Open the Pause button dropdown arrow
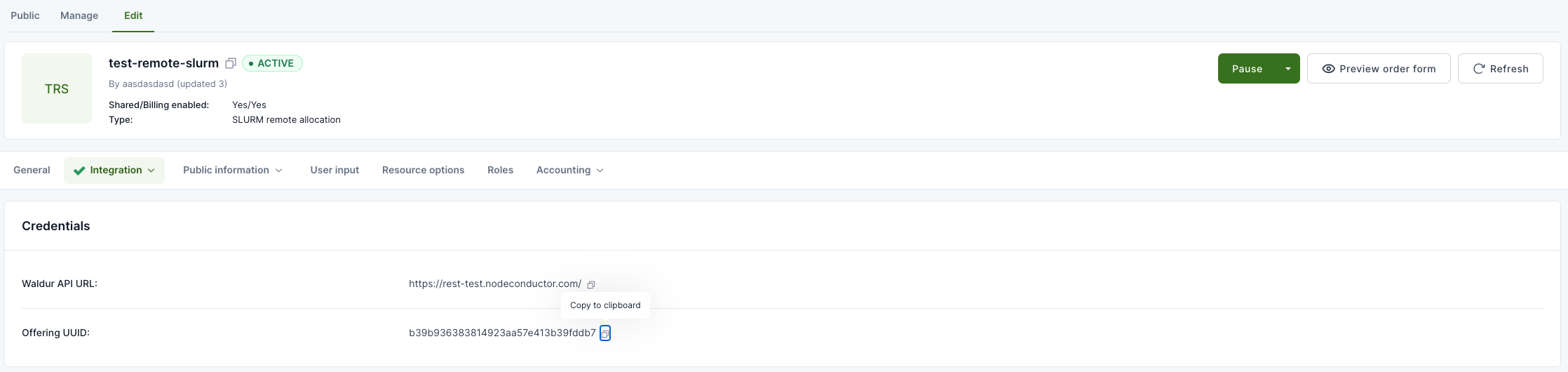This screenshot has height=372, width=1568. click(1288, 69)
